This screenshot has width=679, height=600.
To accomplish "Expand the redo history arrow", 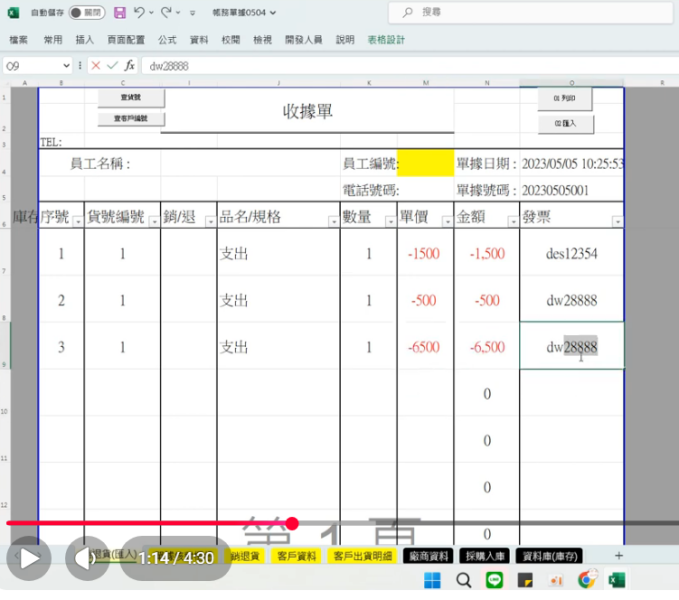I will coord(178,13).
